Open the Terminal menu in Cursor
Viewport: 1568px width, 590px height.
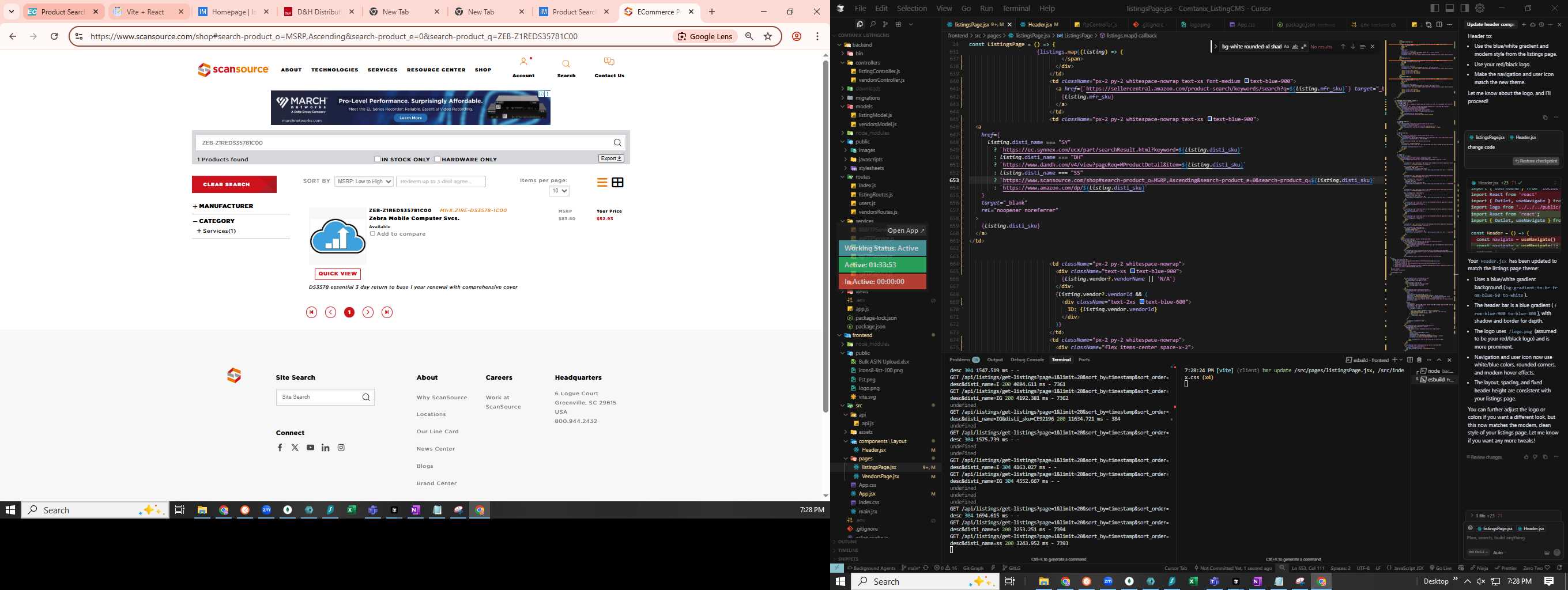tap(1016, 9)
